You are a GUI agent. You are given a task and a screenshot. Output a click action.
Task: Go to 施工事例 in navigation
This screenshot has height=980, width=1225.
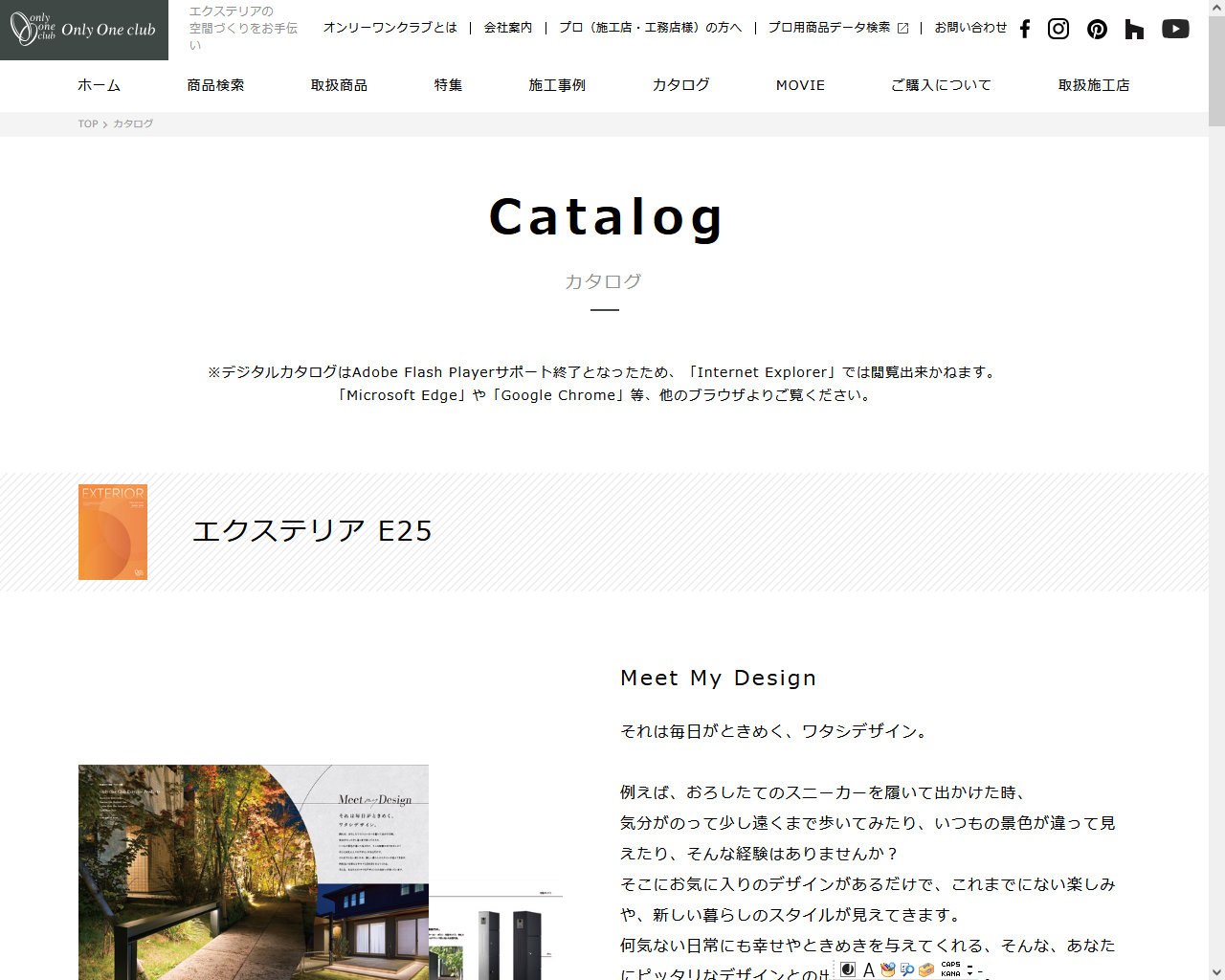point(557,85)
